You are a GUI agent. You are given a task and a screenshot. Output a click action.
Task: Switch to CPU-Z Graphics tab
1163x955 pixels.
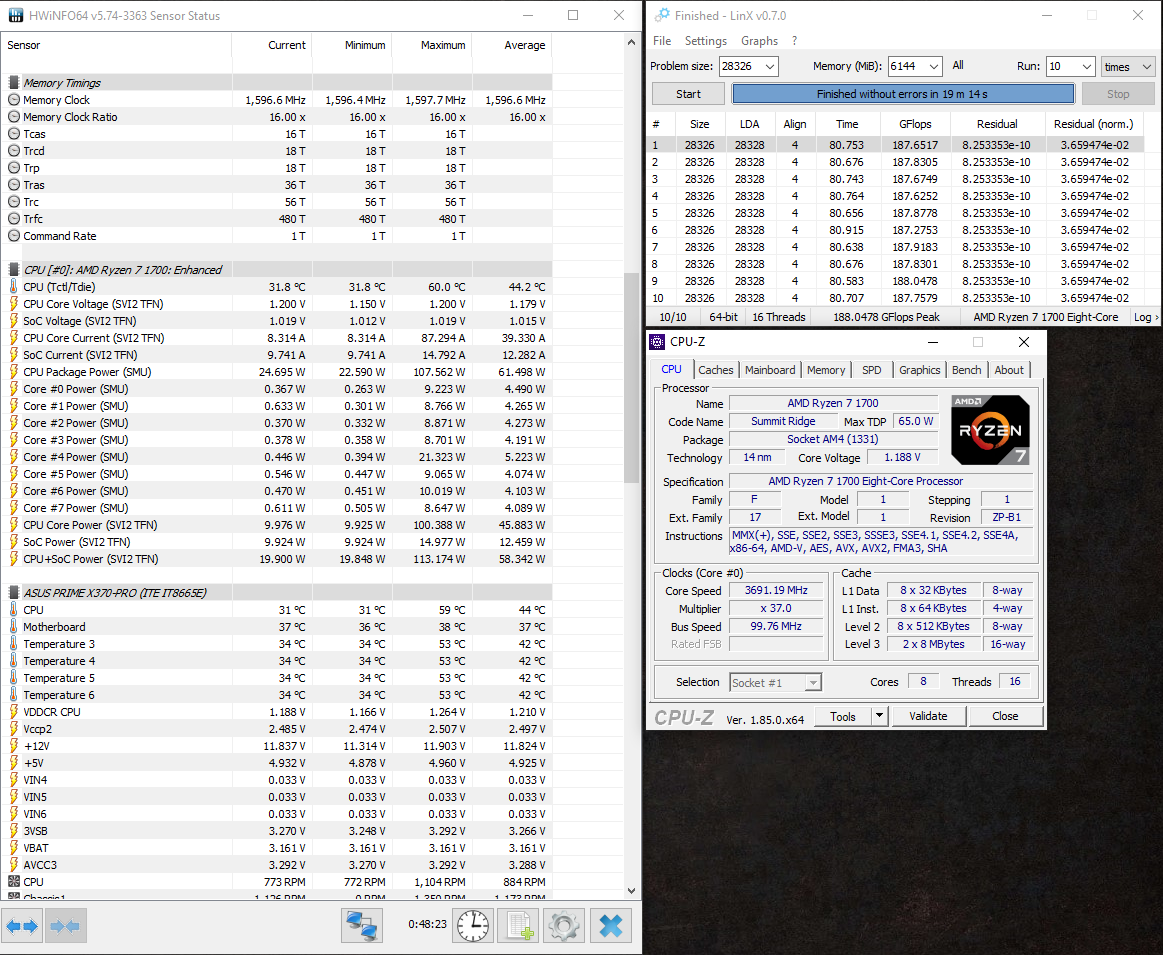pos(919,370)
